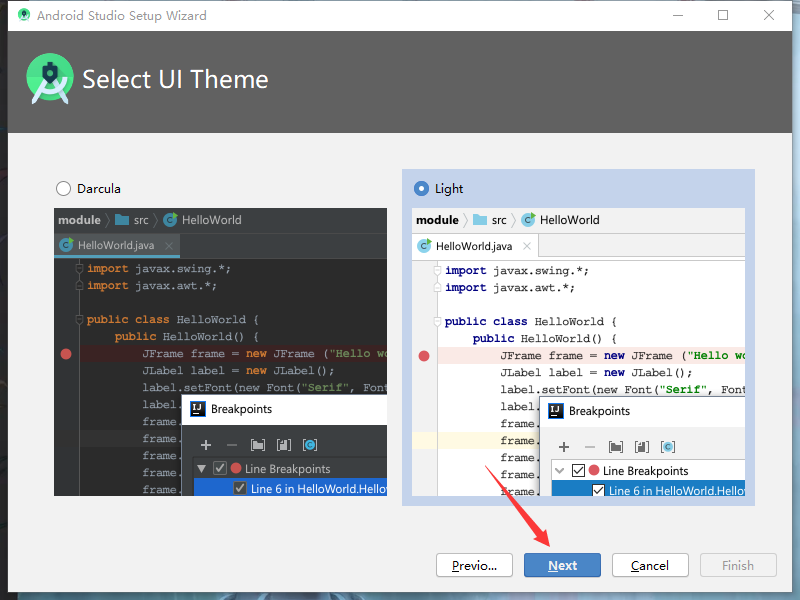Click the group-by-file icon in Darcula preview

(284, 445)
